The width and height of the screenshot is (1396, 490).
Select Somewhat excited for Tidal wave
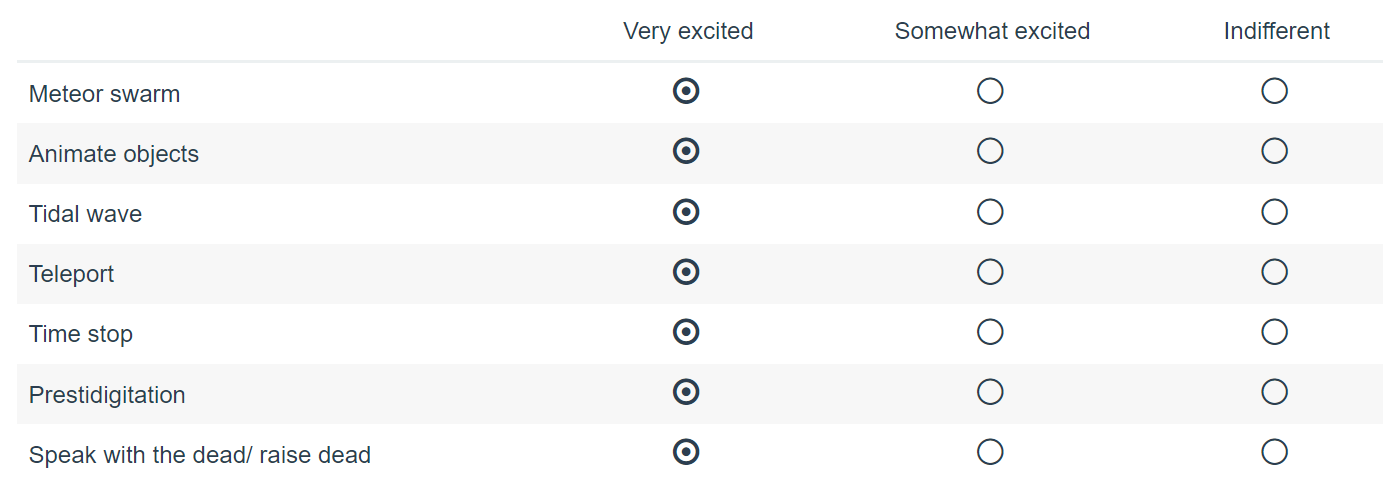[990, 212]
